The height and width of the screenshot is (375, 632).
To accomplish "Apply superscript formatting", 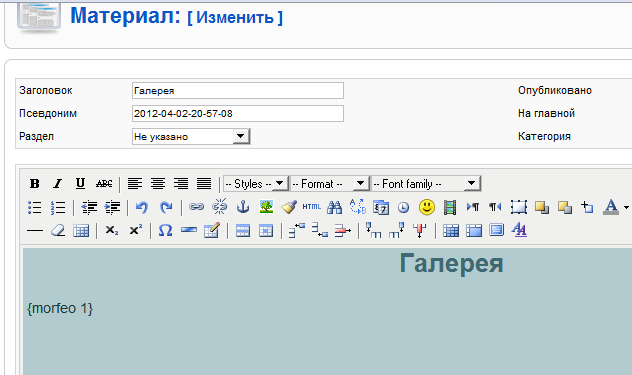I will (135, 230).
